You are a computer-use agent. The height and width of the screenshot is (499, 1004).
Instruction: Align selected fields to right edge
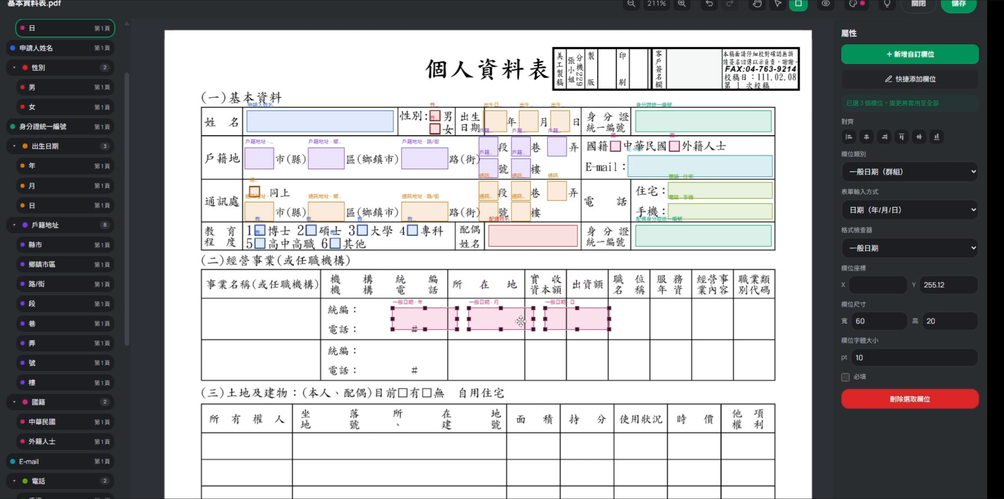(x=884, y=136)
